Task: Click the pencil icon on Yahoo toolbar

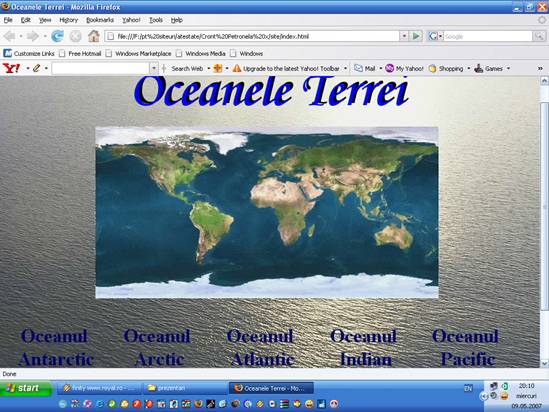Action: pos(36,68)
